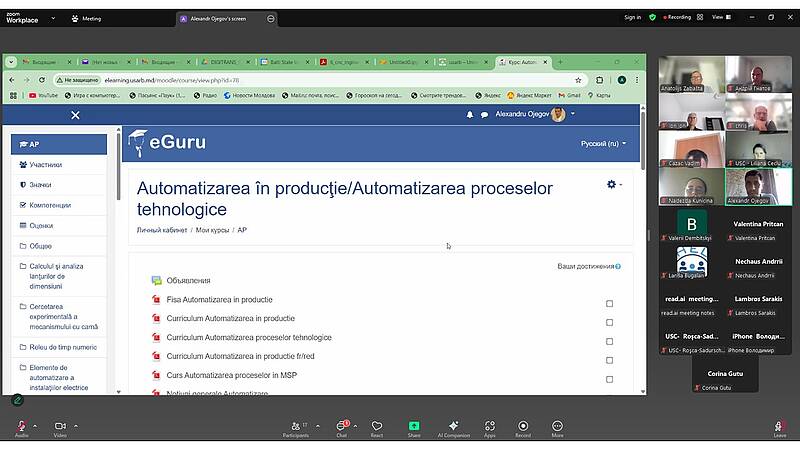Click the sidebar scrollbar down arrow
Image resolution: width=800 pixels, height=450 pixels.
(x=118, y=392)
